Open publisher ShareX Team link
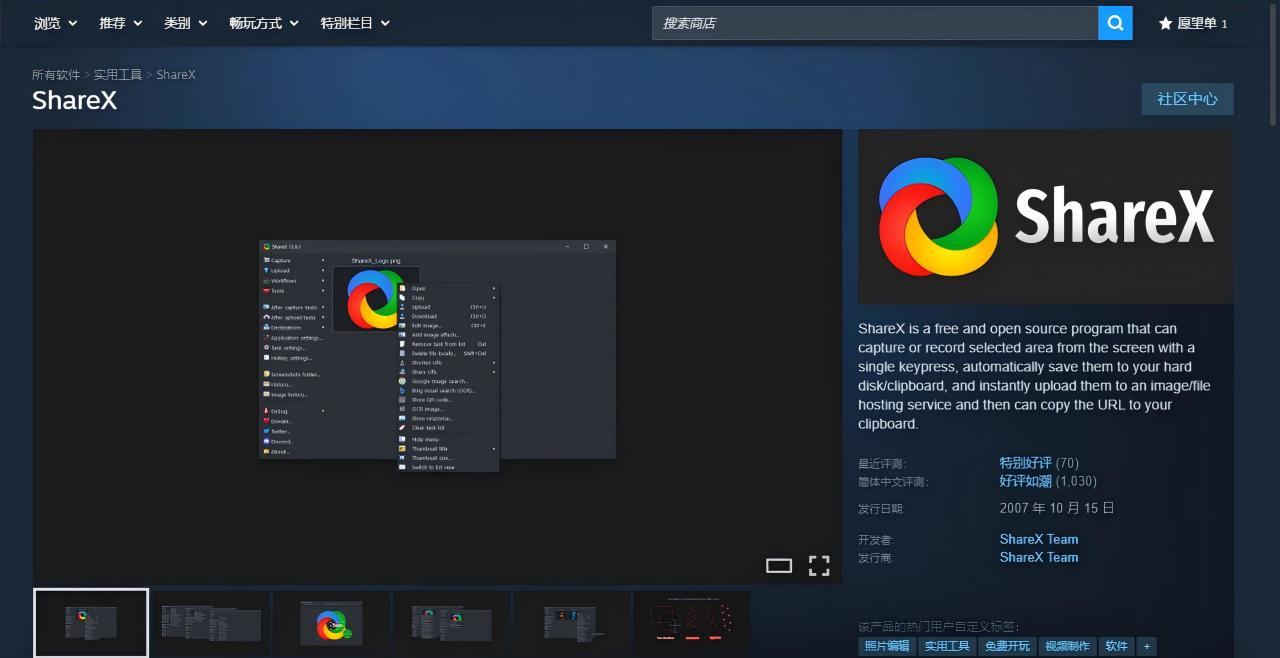1280x658 pixels. 1039,557
